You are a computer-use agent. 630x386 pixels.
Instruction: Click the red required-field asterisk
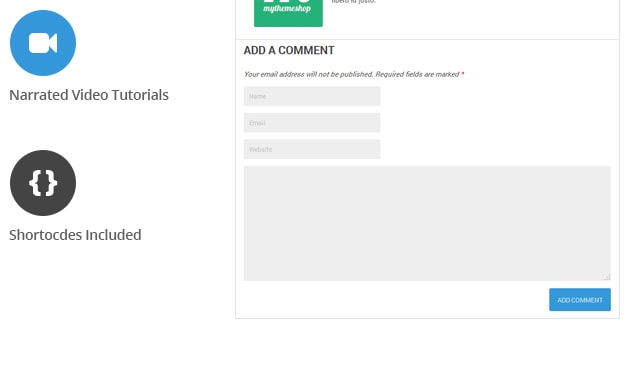pos(462,74)
